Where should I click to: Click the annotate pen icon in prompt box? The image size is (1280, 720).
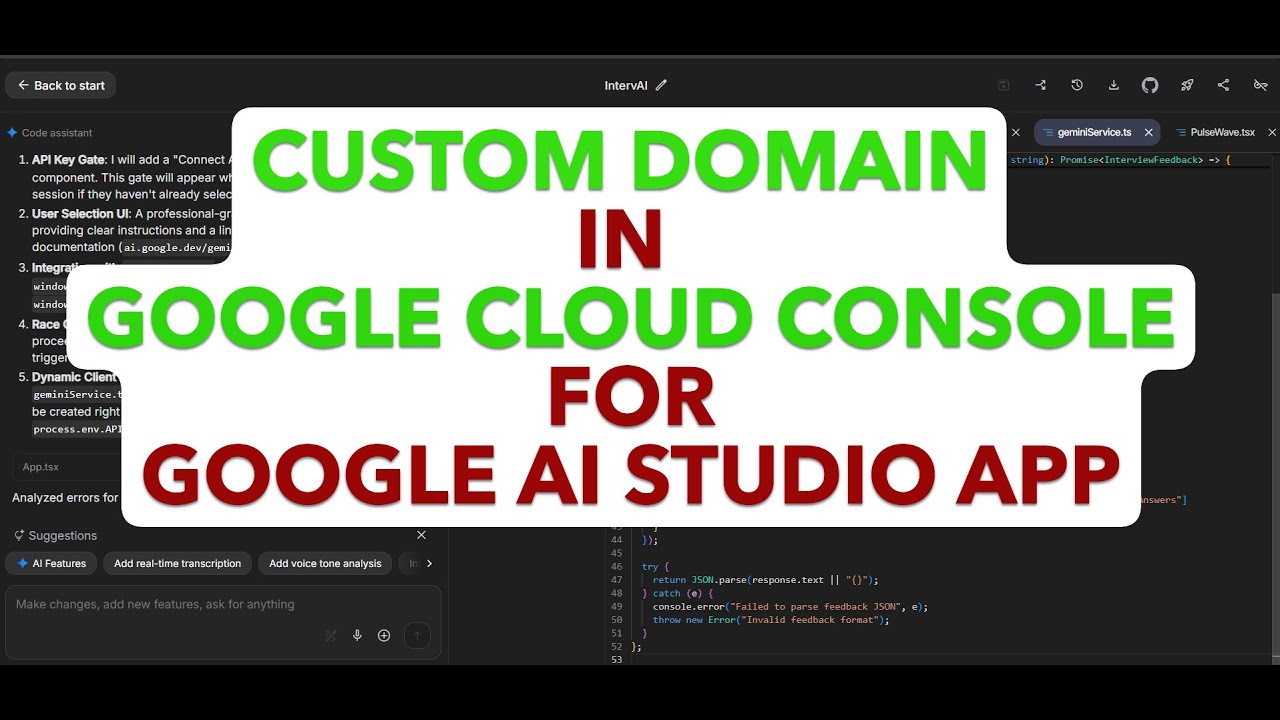331,635
